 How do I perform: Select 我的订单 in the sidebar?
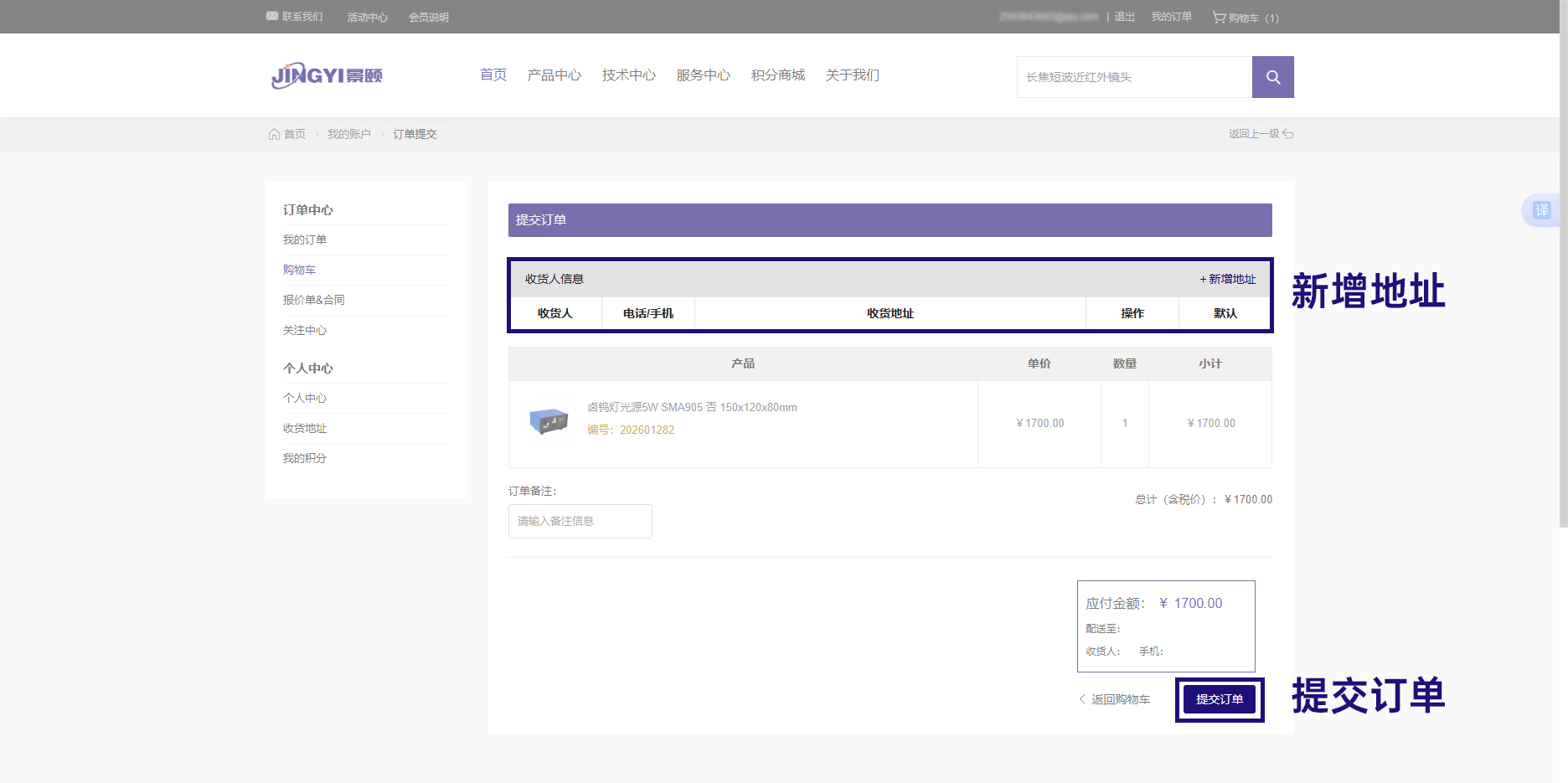pyautogui.click(x=305, y=240)
